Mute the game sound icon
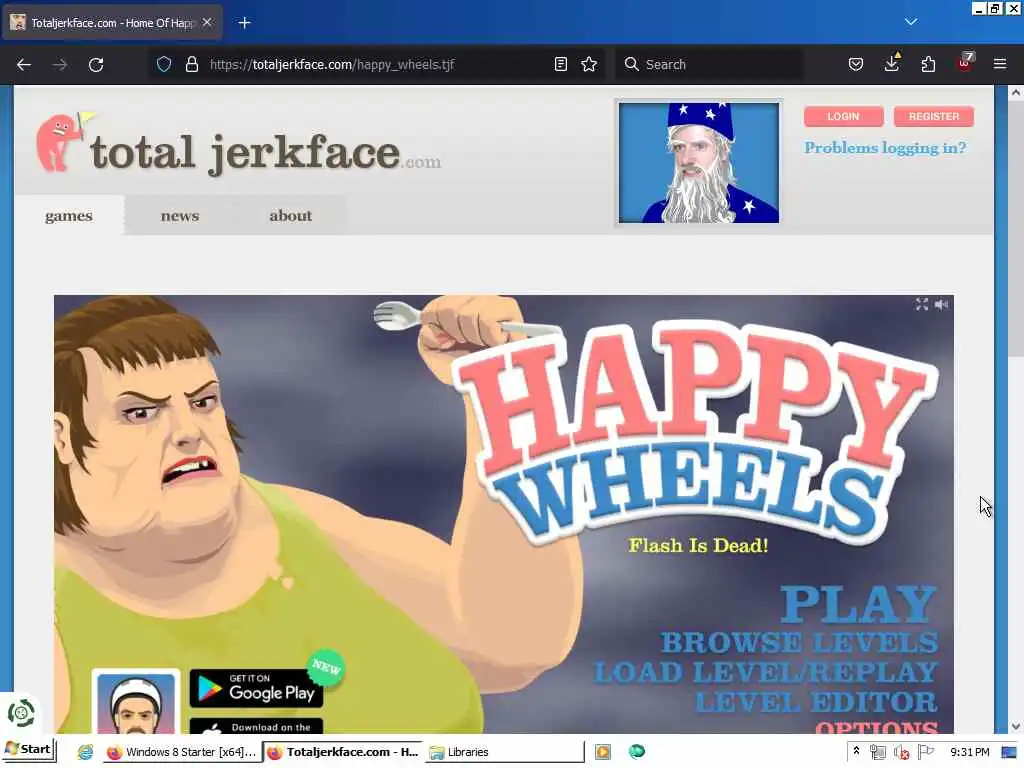1024x768 pixels. click(x=941, y=304)
